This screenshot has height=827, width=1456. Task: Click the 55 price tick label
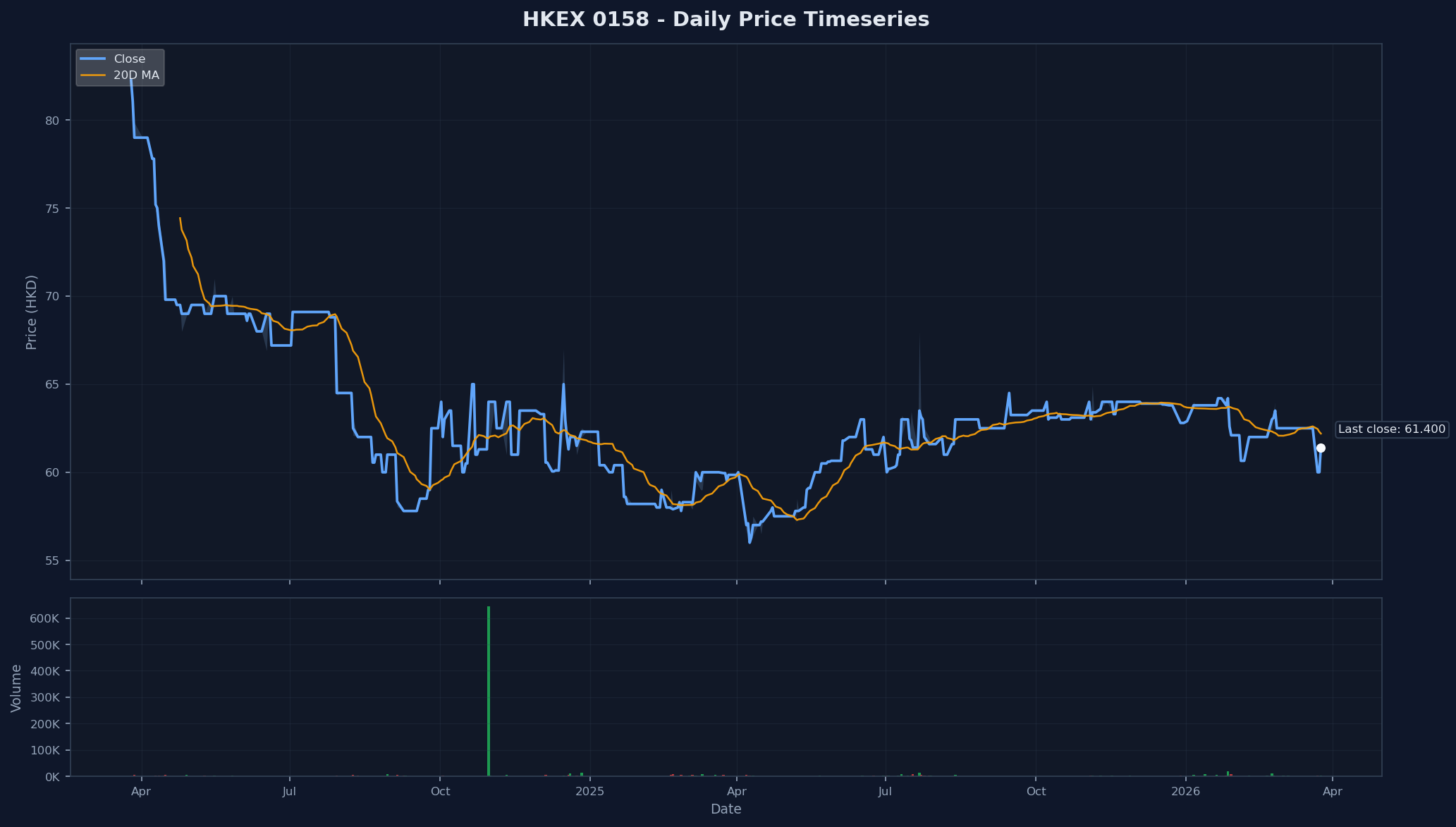point(52,561)
